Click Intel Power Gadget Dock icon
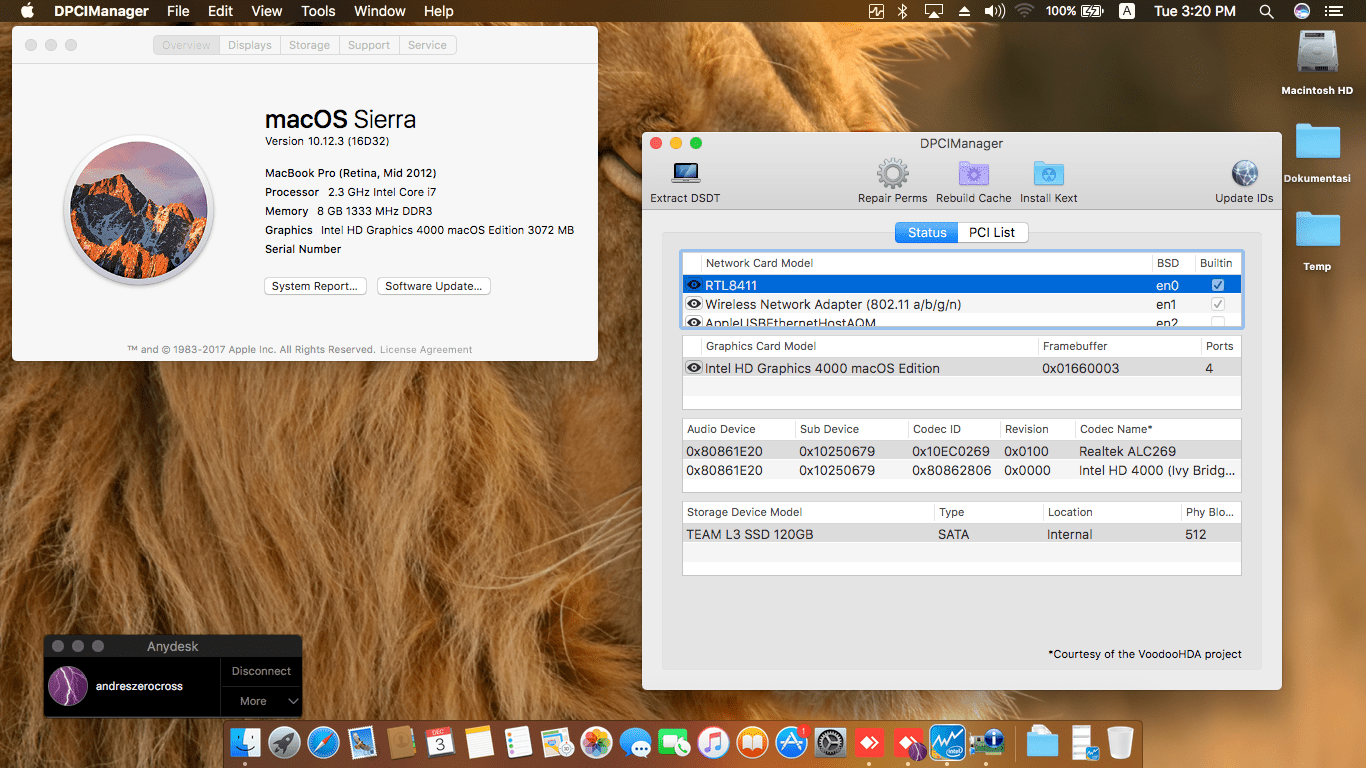1366x768 pixels. [x=947, y=742]
